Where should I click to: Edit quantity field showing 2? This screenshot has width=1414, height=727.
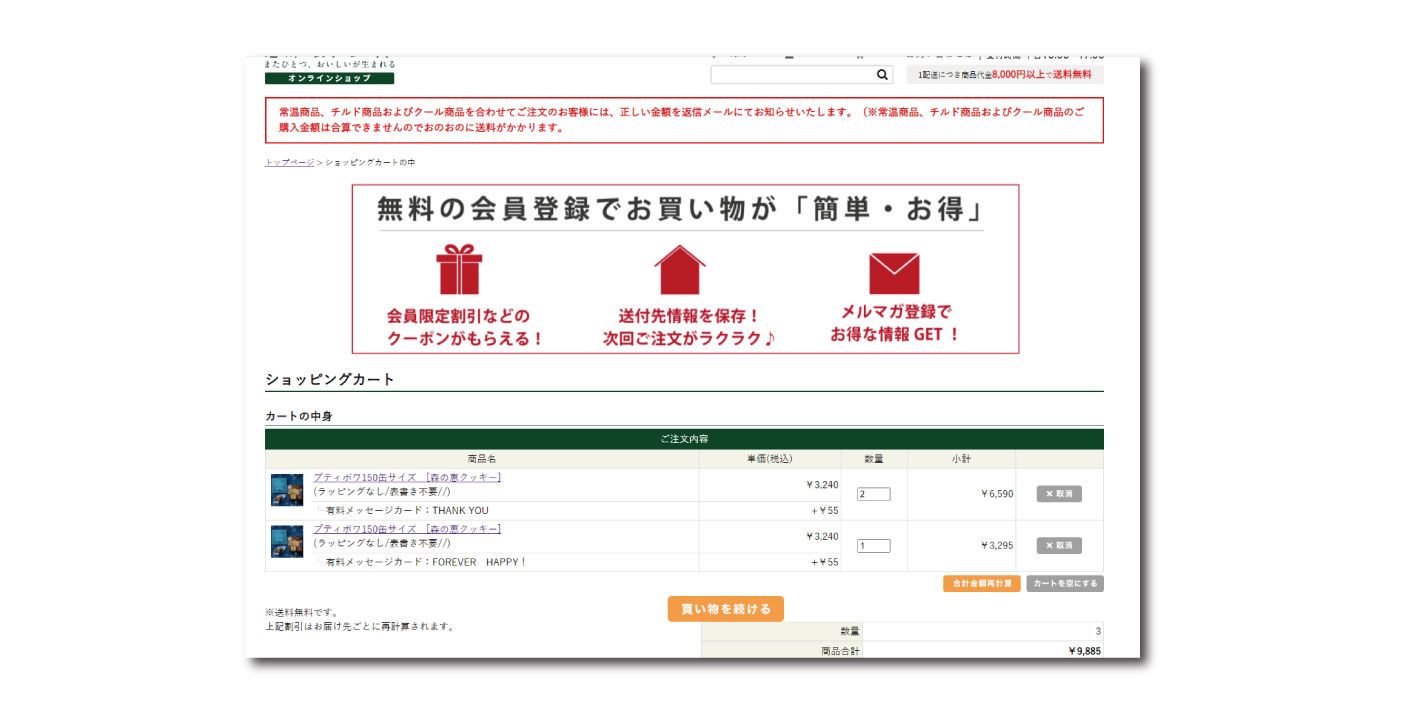tap(873, 494)
